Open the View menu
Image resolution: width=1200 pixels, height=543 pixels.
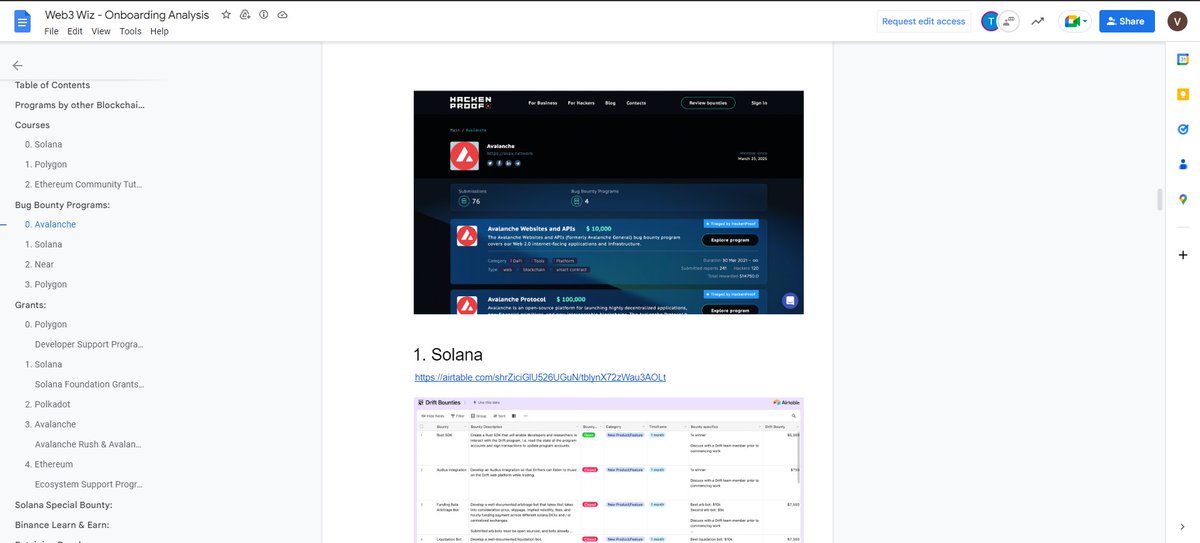[101, 31]
